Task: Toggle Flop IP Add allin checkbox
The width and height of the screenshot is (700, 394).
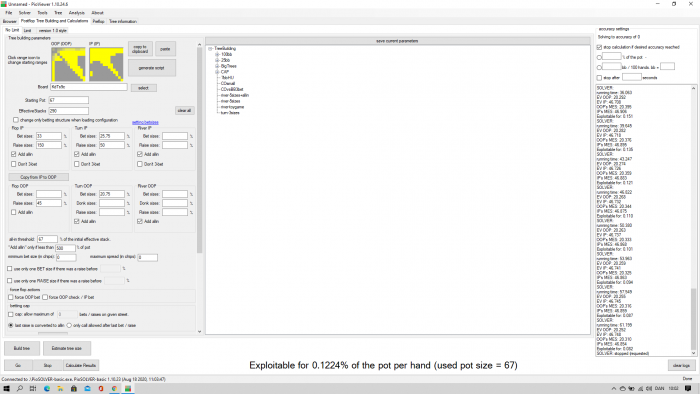Action: [13, 154]
